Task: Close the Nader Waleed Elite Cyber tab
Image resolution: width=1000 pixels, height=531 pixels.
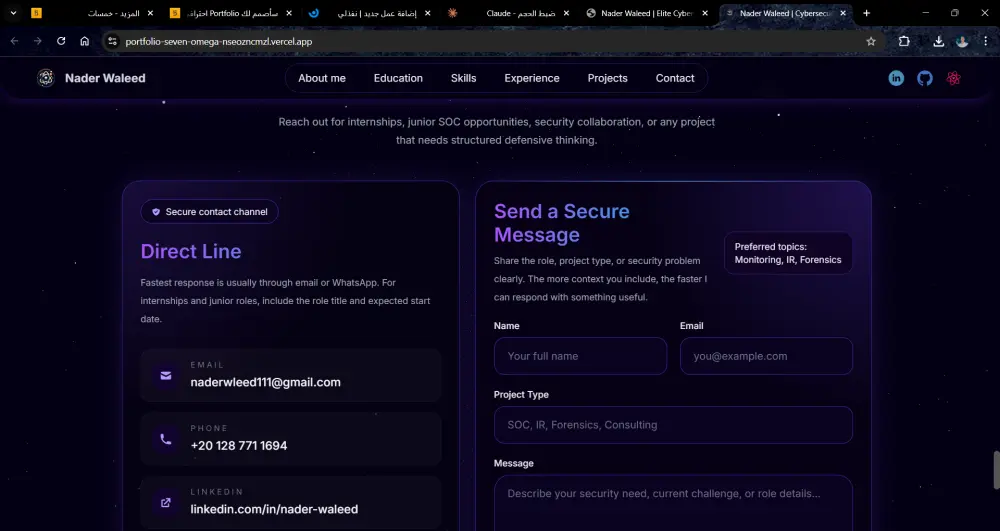Action: click(x=705, y=13)
